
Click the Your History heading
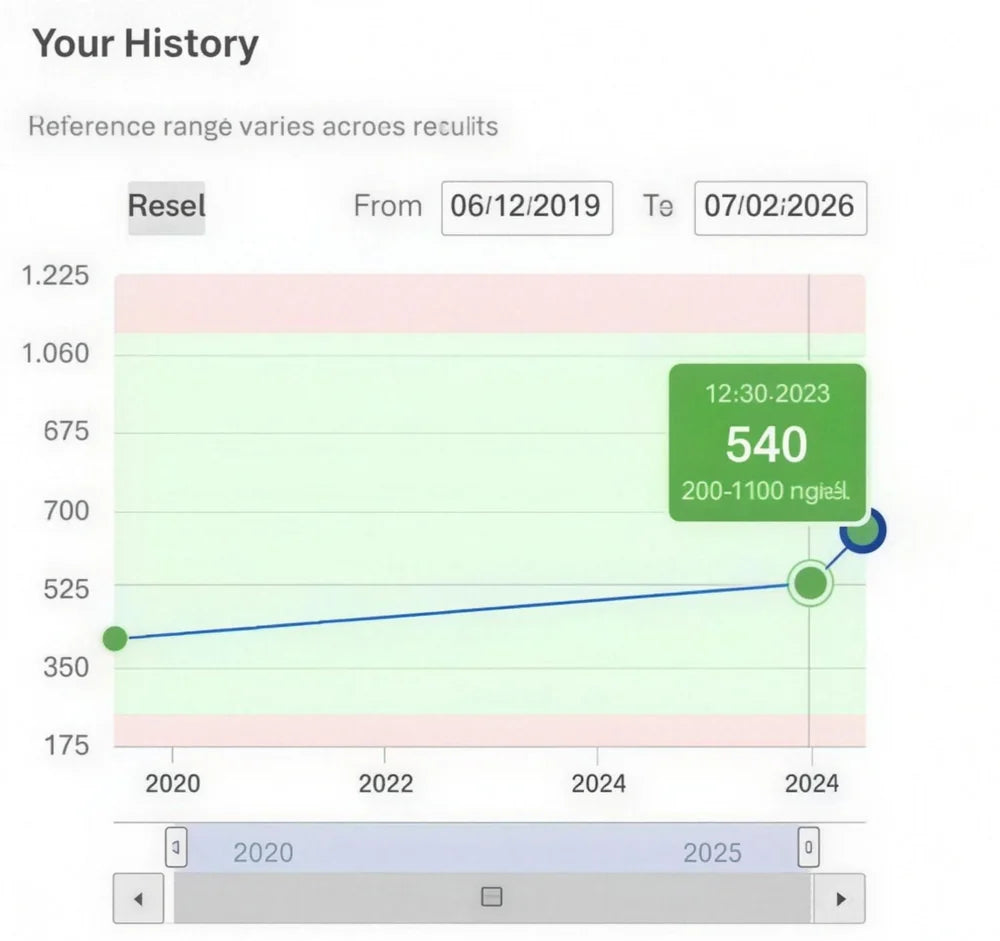pos(145,44)
